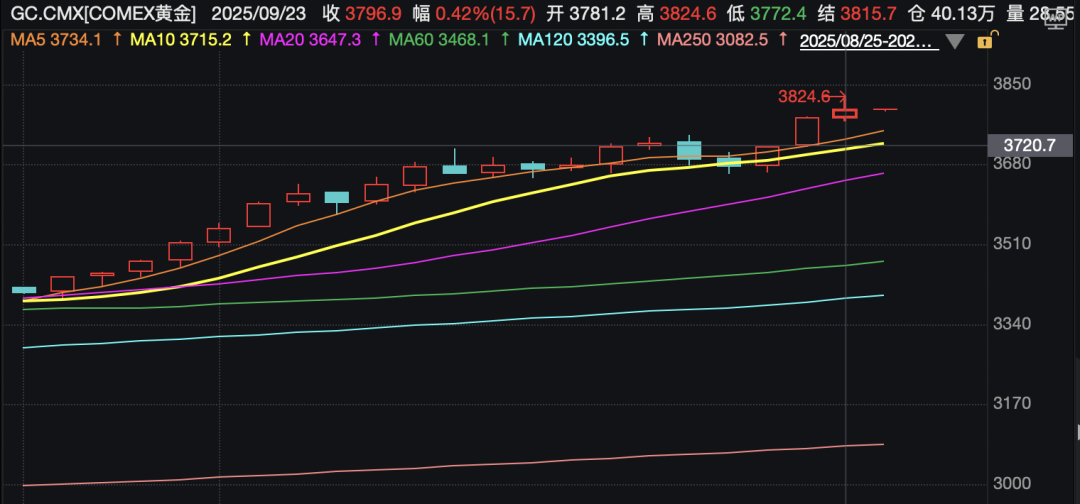Click the 3510 price axis label
1080x504 pixels.
tap(1012, 244)
